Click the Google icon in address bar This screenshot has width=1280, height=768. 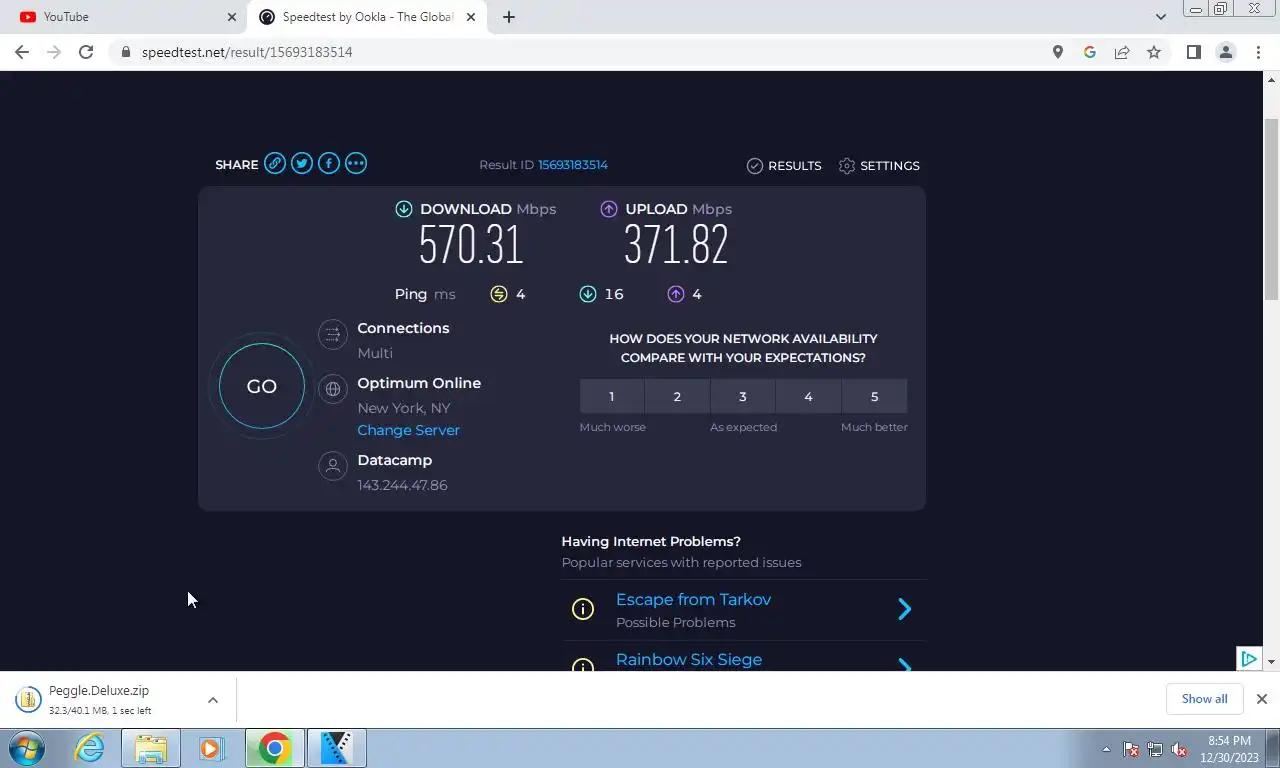click(1090, 52)
